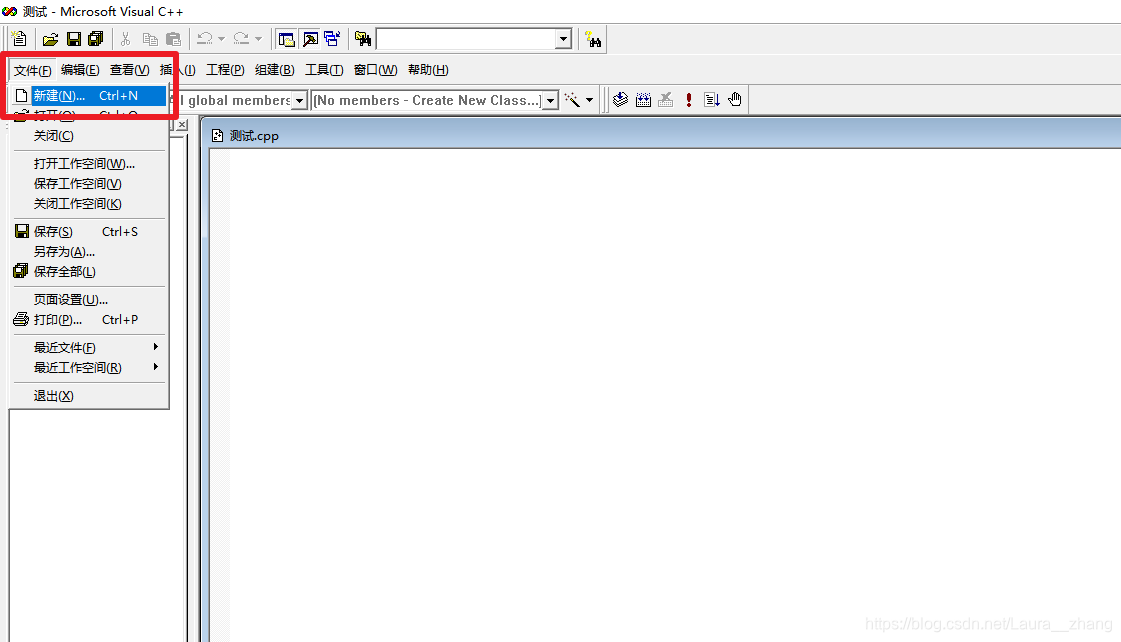This screenshot has width=1121, height=642.
Task: Click the Build icon in build toolbar
Action: click(643, 100)
